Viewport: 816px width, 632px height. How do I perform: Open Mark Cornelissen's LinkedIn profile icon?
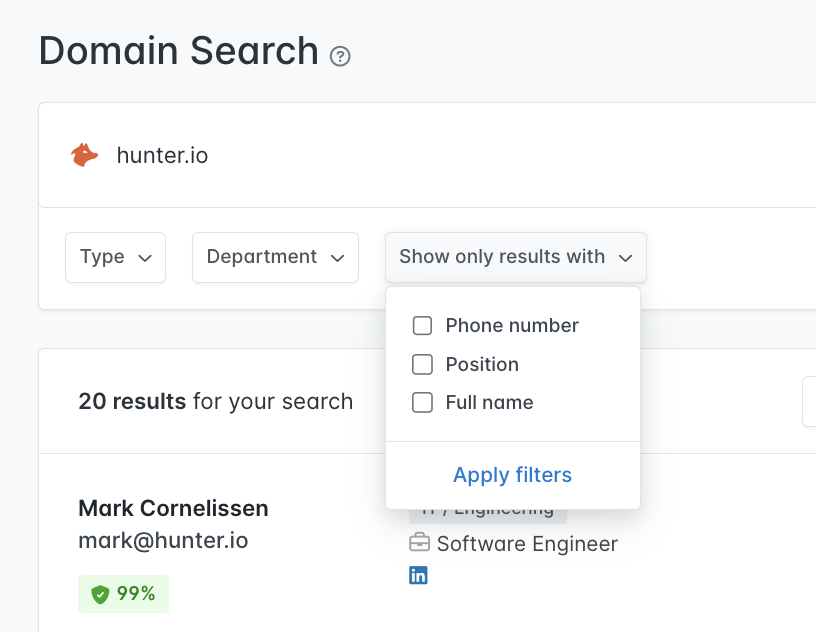(418, 575)
